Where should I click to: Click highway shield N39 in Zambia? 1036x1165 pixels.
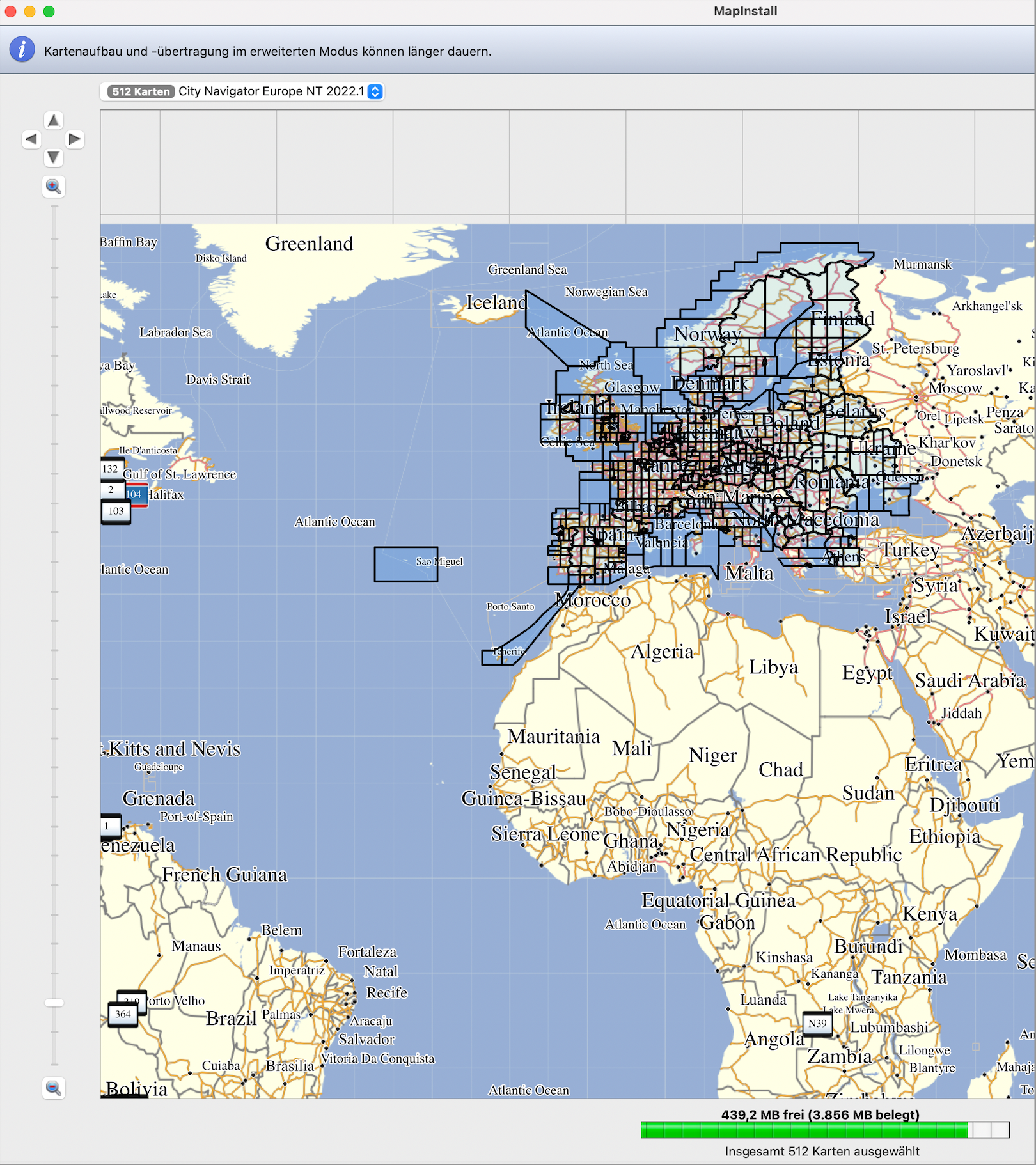tap(817, 1023)
